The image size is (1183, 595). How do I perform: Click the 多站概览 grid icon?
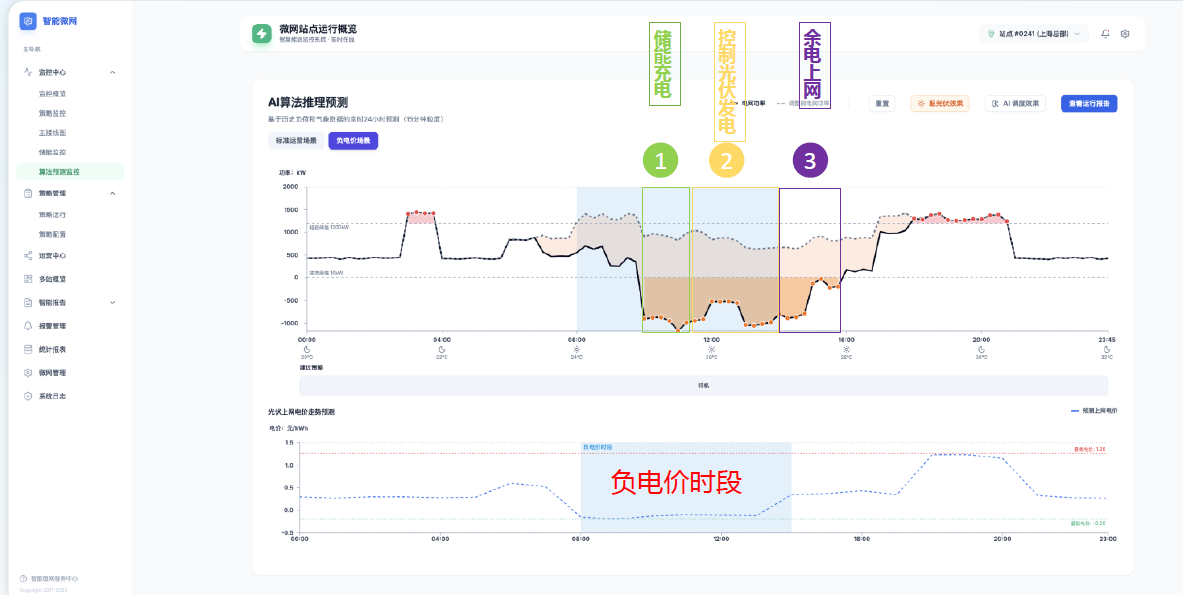point(28,279)
